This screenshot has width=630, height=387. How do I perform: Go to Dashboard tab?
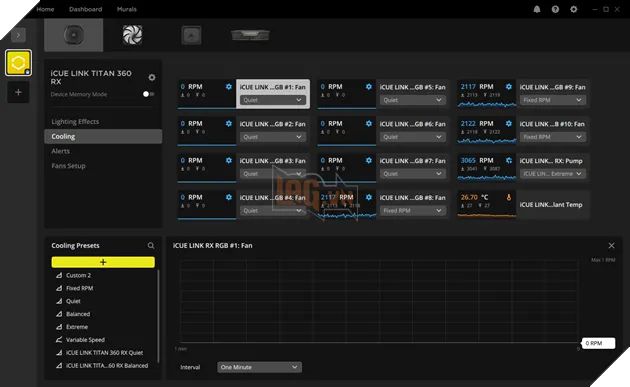click(85, 9)
